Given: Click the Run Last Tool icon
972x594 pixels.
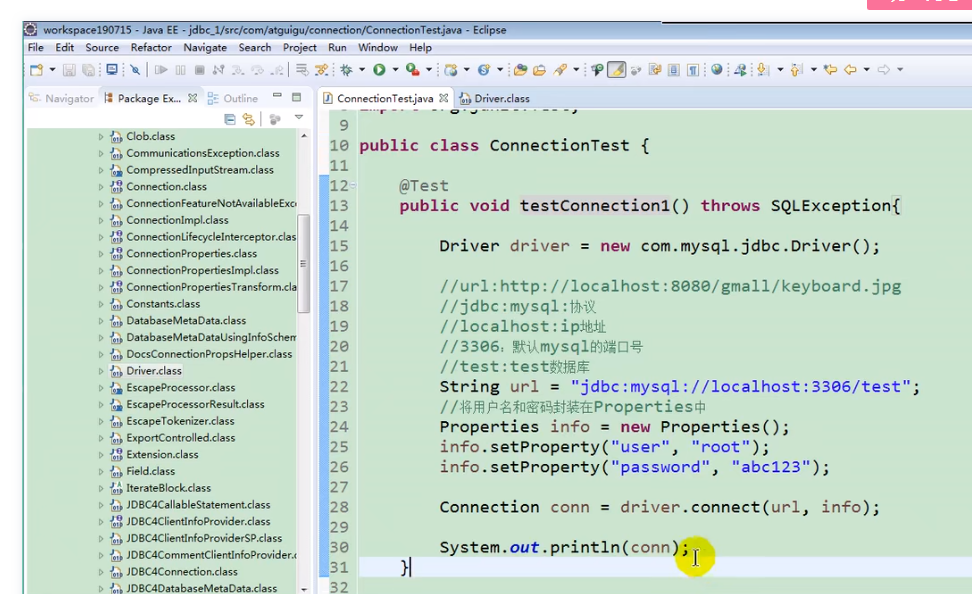Looking at the screenshot, I should click(x=413, y=70).
